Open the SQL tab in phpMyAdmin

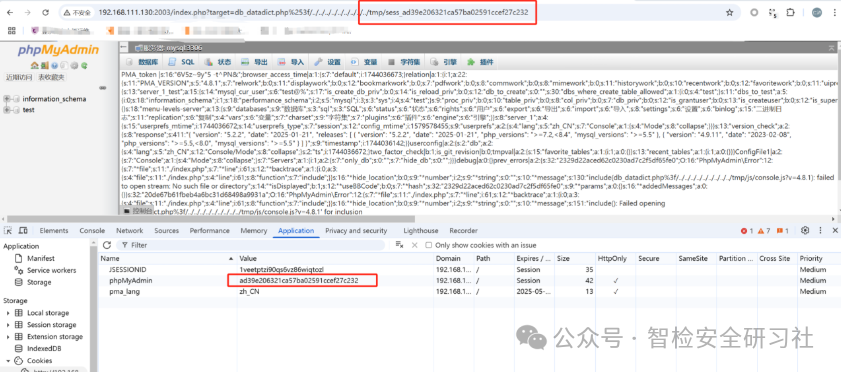[181, 62]
